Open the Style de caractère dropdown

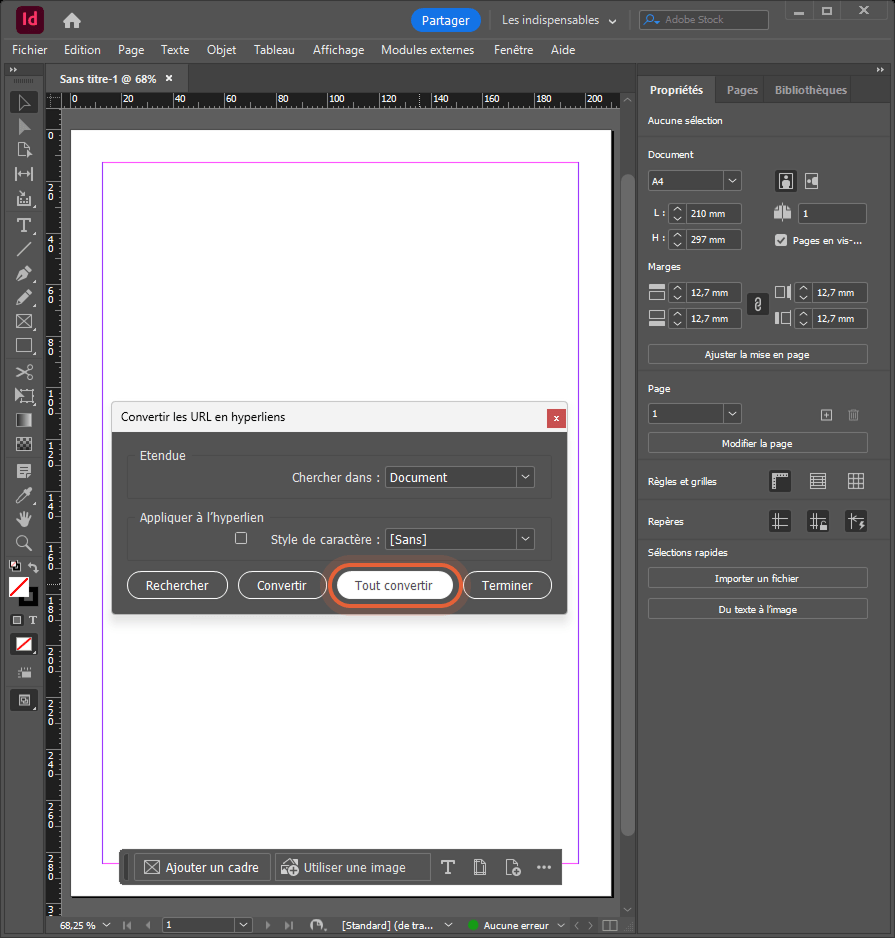click(525, 539)
